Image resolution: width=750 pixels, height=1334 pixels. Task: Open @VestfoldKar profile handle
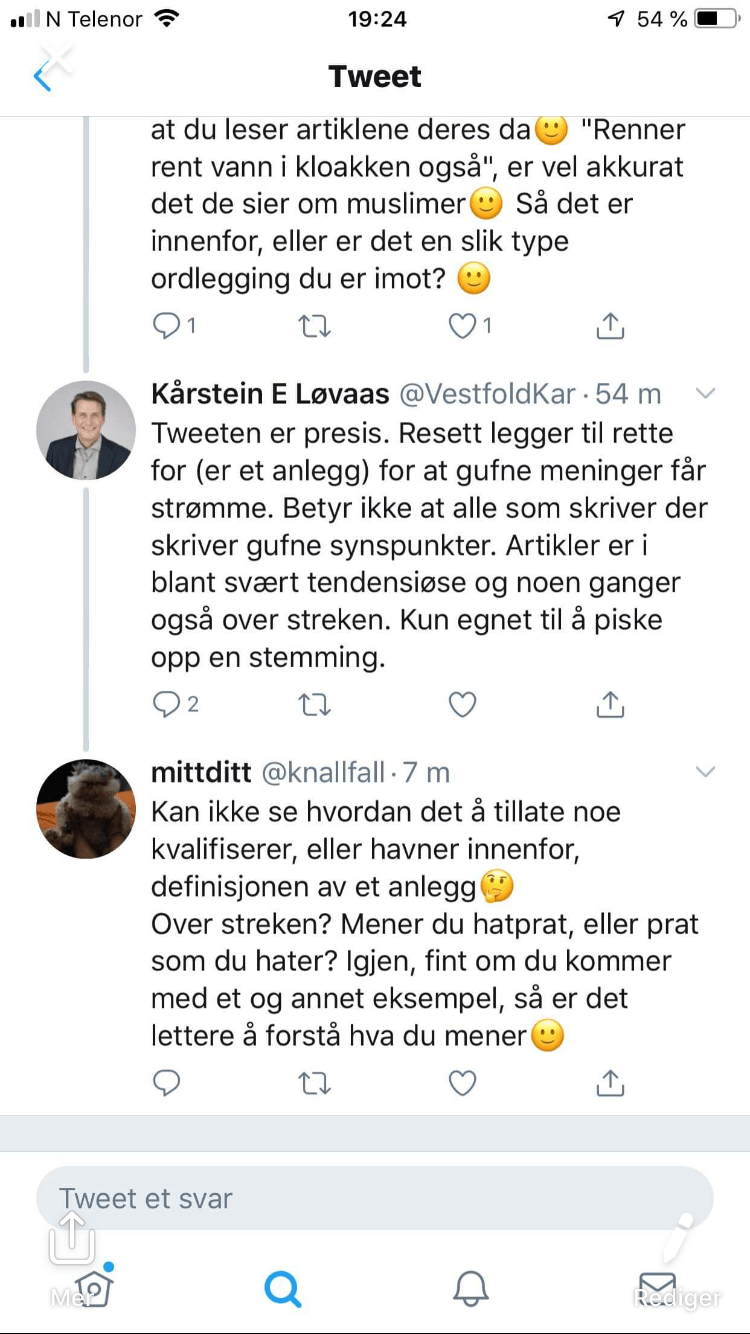[488, 394]
